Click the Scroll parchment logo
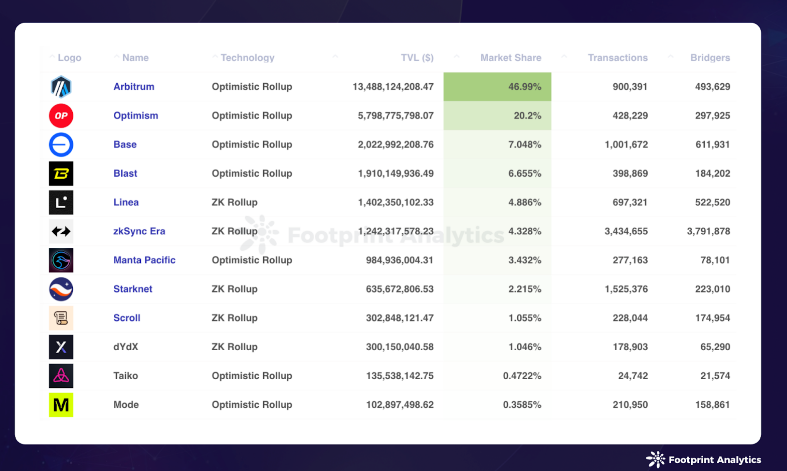 (x=61, y=318)
